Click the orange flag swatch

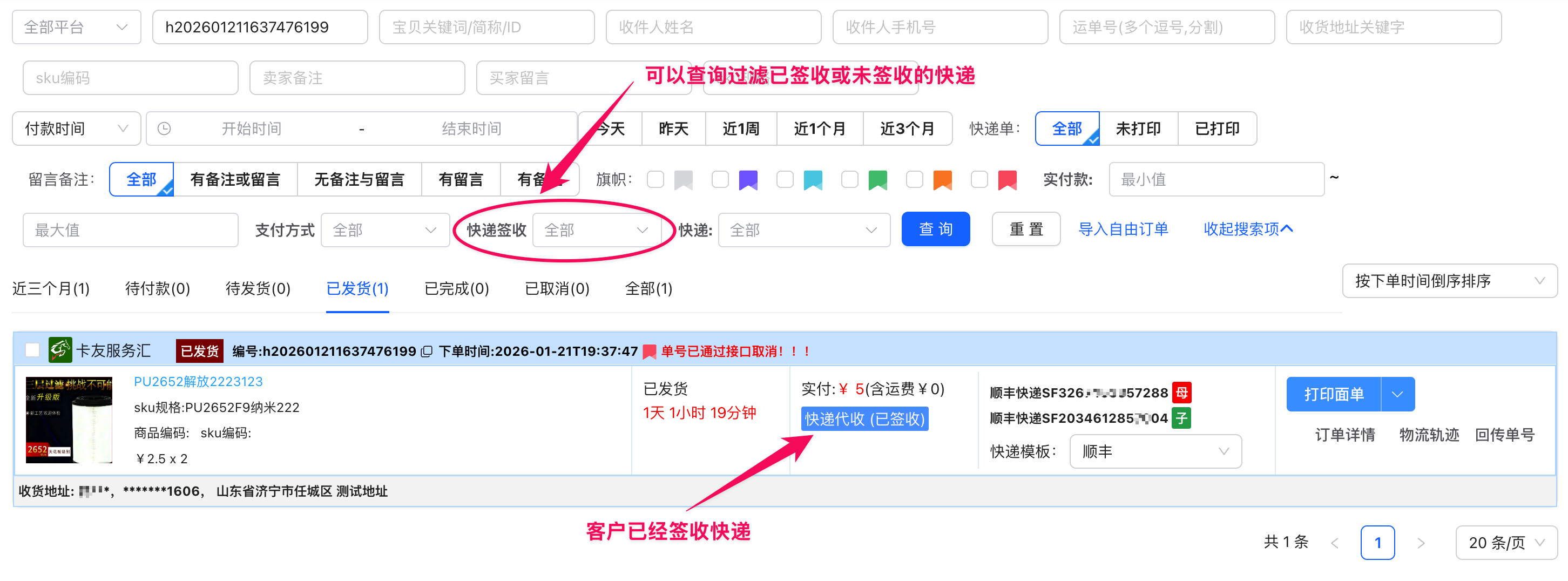pyautogui.click(x=942, y=180)
